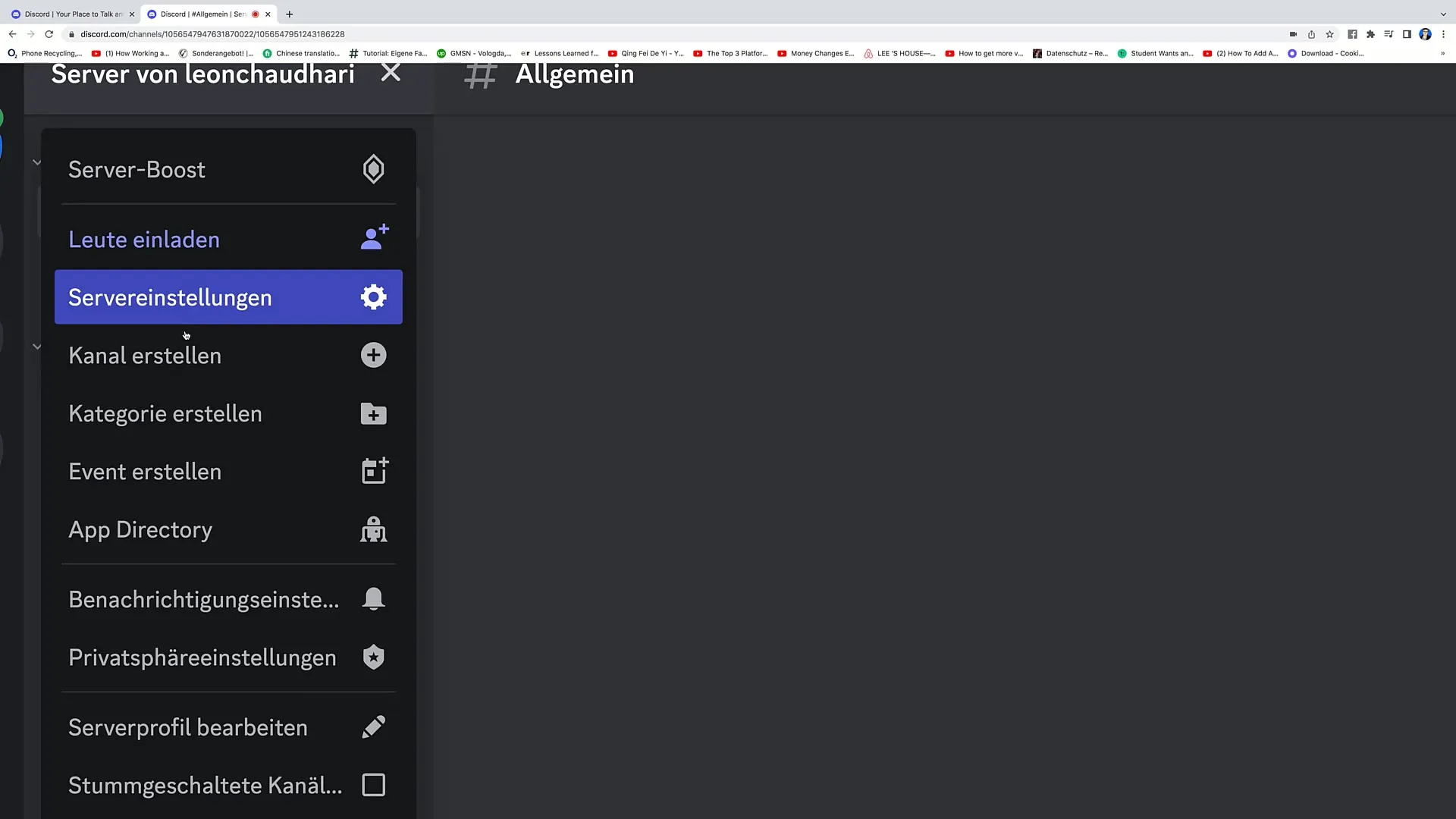Select Leute einladen menu item

click(228, 239)
